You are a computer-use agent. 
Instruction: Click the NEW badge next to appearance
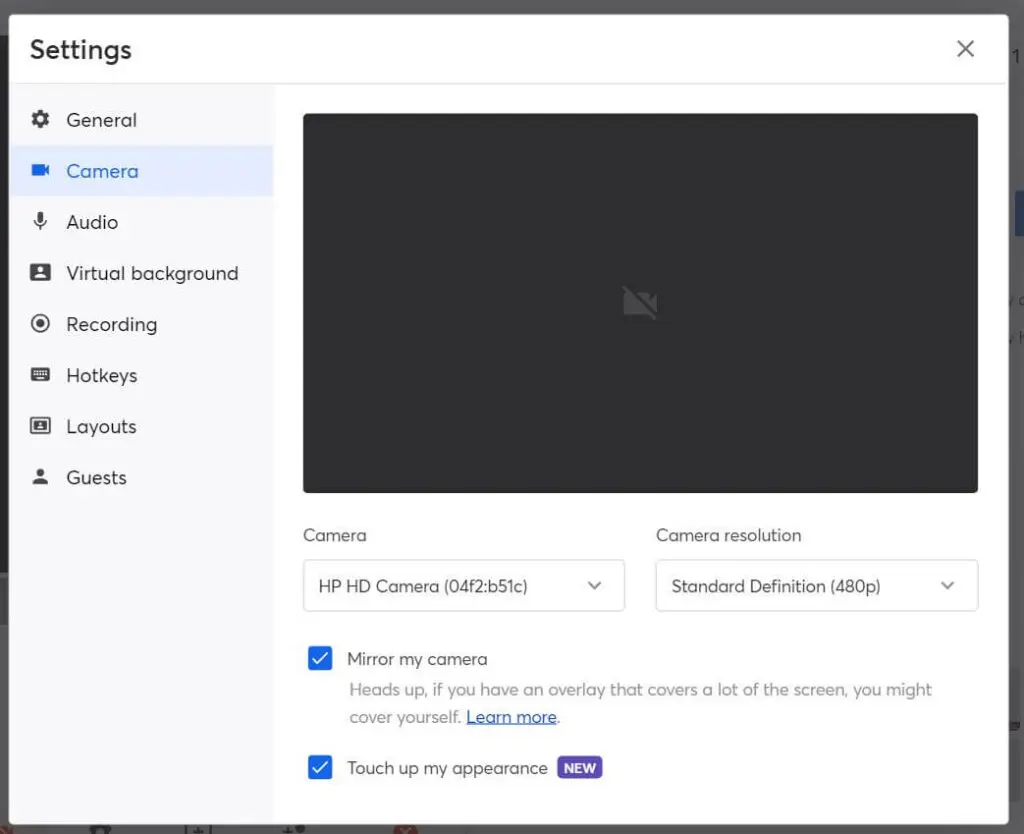coord(580,768)
